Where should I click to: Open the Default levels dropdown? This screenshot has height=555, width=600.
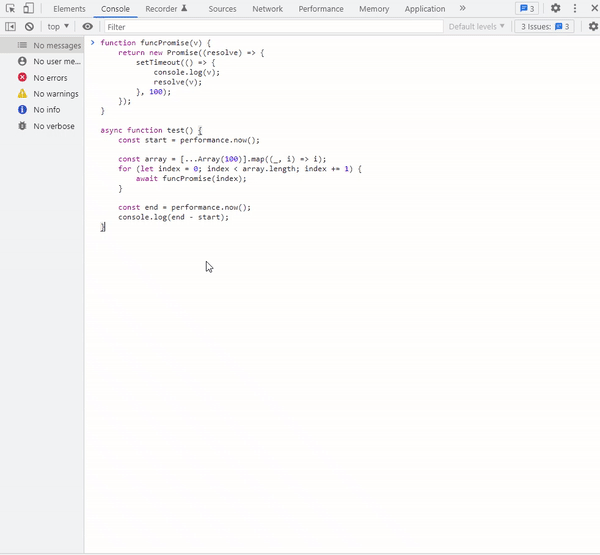[476, 26]
